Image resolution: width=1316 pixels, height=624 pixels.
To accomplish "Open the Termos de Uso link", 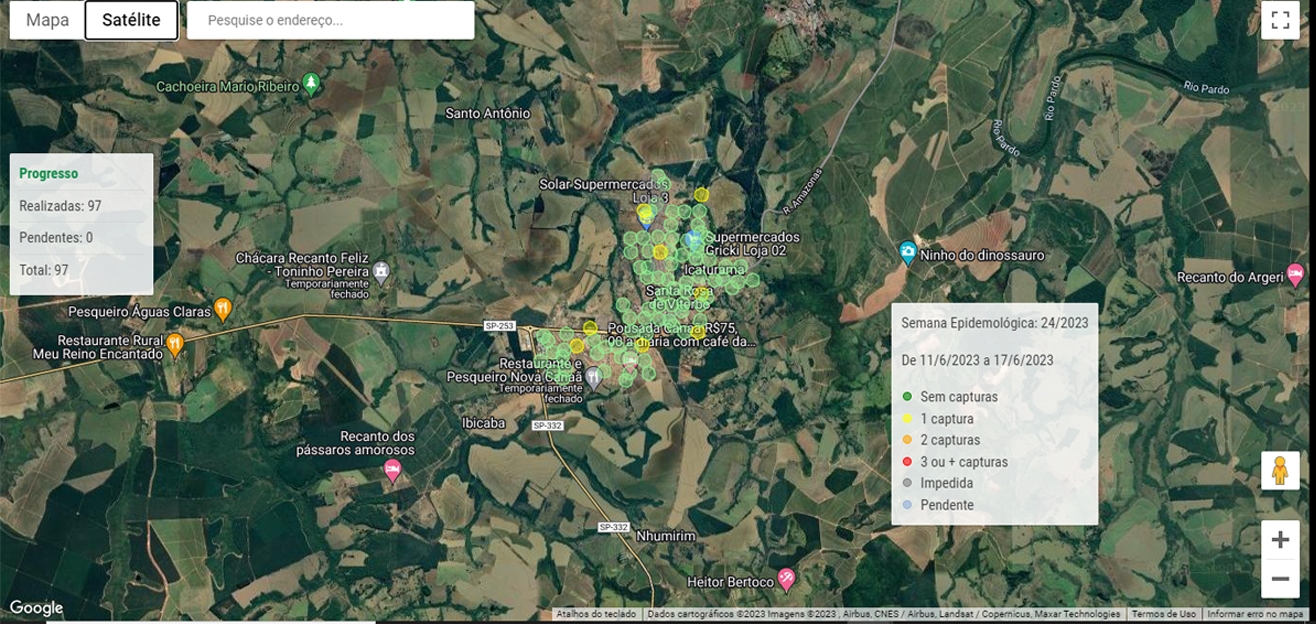I will click(1163, 614).
